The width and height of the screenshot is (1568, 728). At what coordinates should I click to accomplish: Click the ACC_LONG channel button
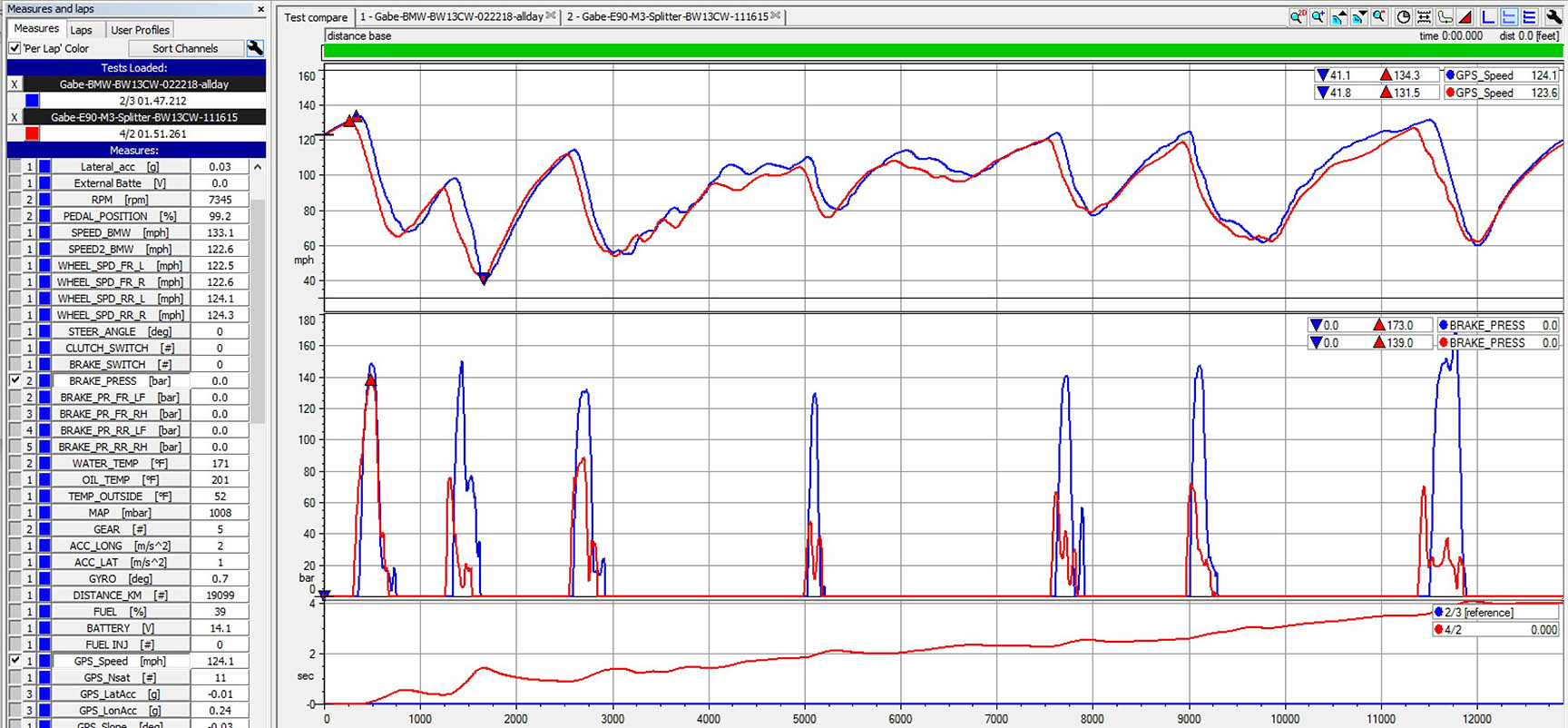pos(121,546)
